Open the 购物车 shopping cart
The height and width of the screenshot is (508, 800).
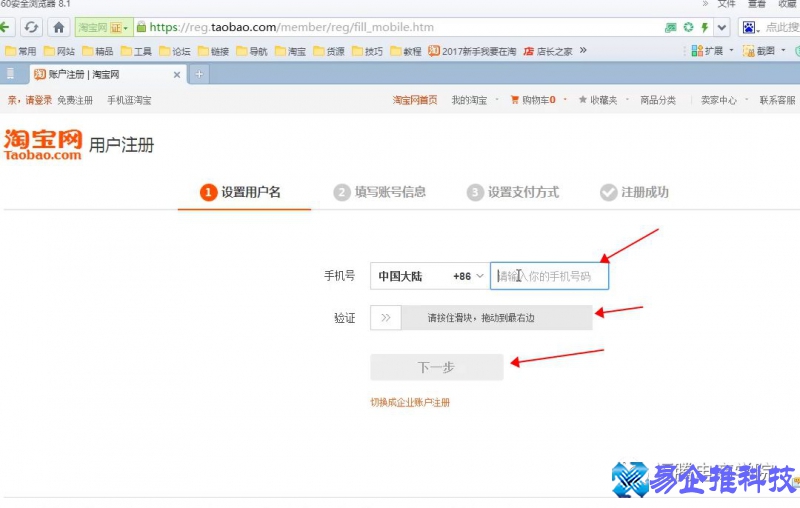pyautogui.click(x=533, y=100)
